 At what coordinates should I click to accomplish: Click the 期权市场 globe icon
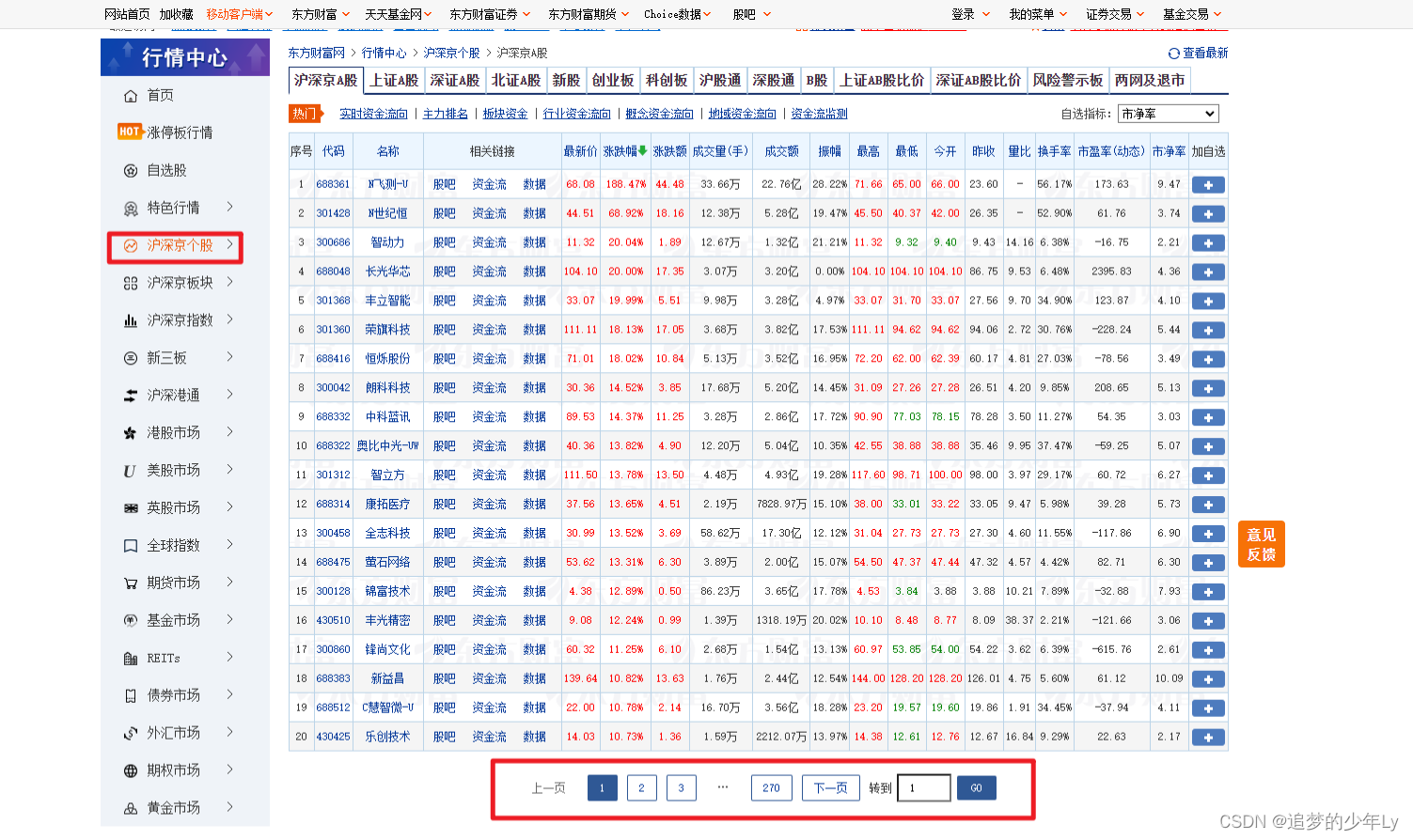pyautogui.click(x=131, y=770)
